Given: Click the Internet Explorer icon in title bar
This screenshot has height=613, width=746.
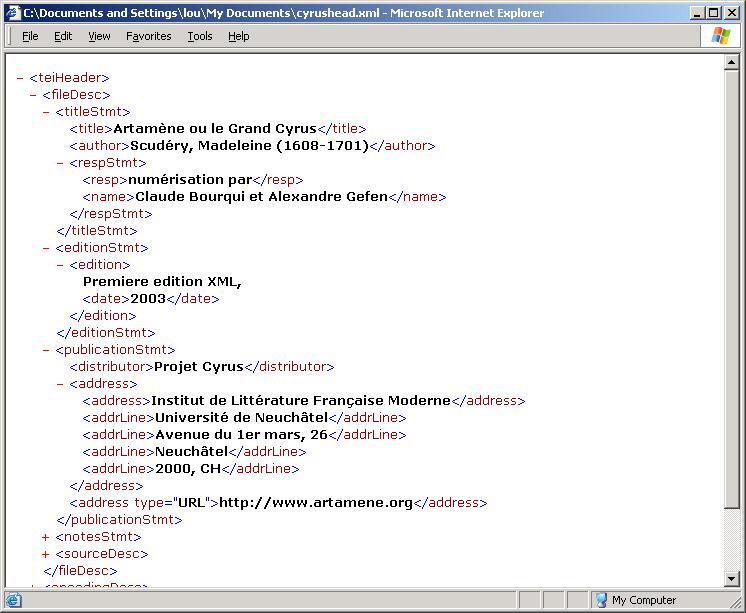Looking at the screenshot, I should tap(13, 13).
